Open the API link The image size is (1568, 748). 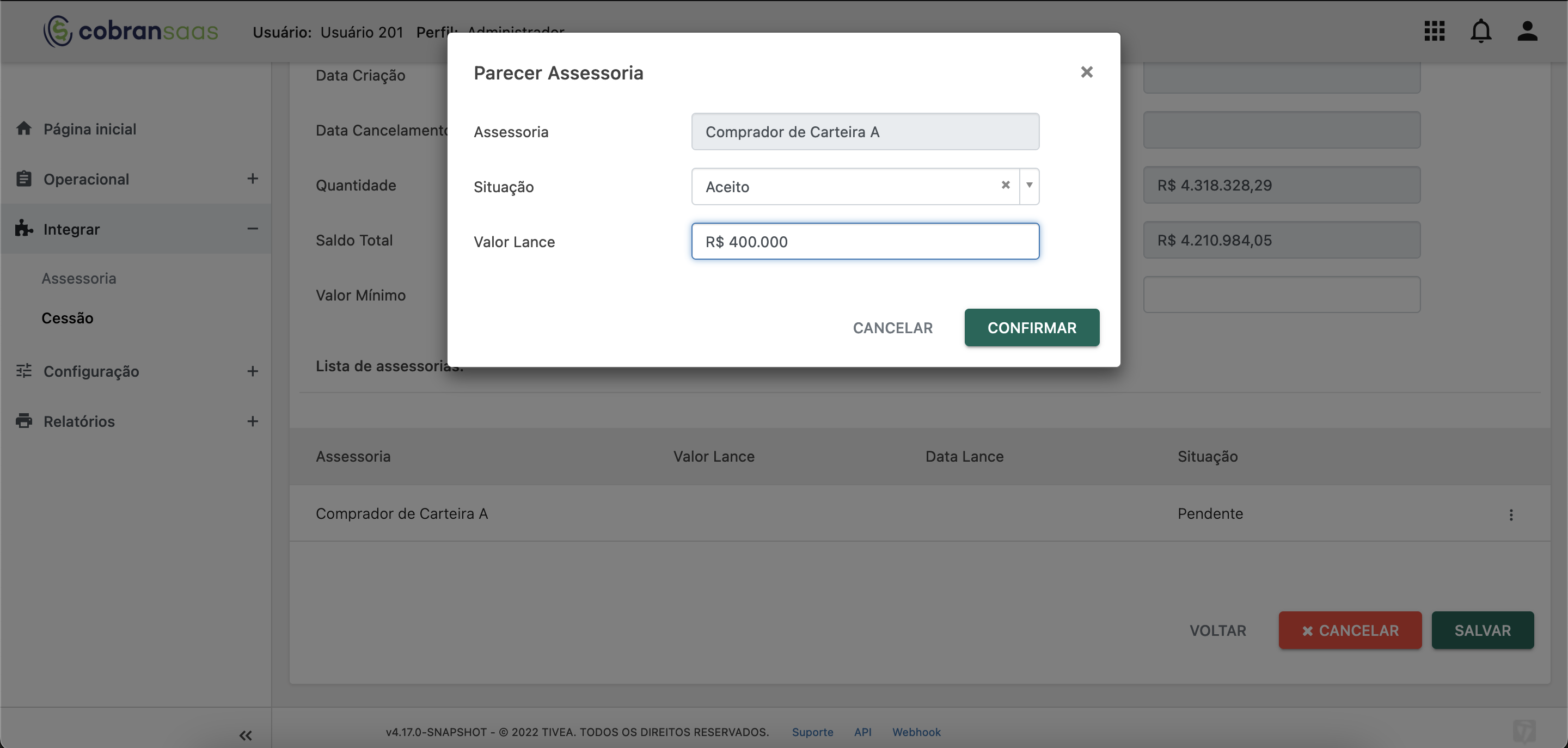[x=862, y=732]
